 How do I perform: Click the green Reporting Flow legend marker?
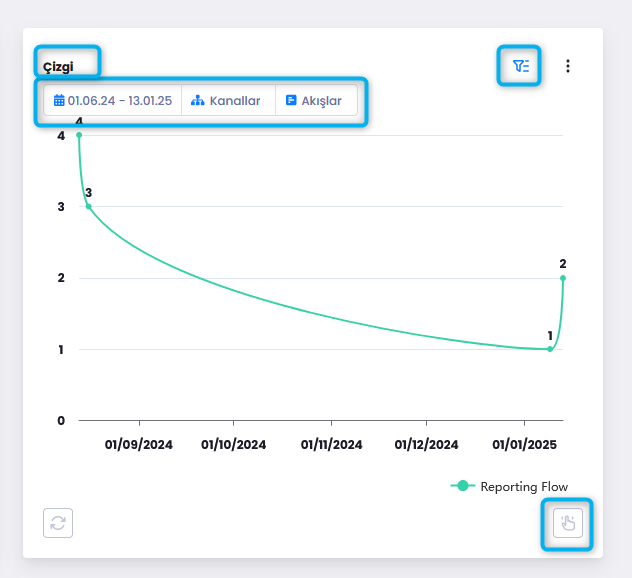tap(462, 486)
